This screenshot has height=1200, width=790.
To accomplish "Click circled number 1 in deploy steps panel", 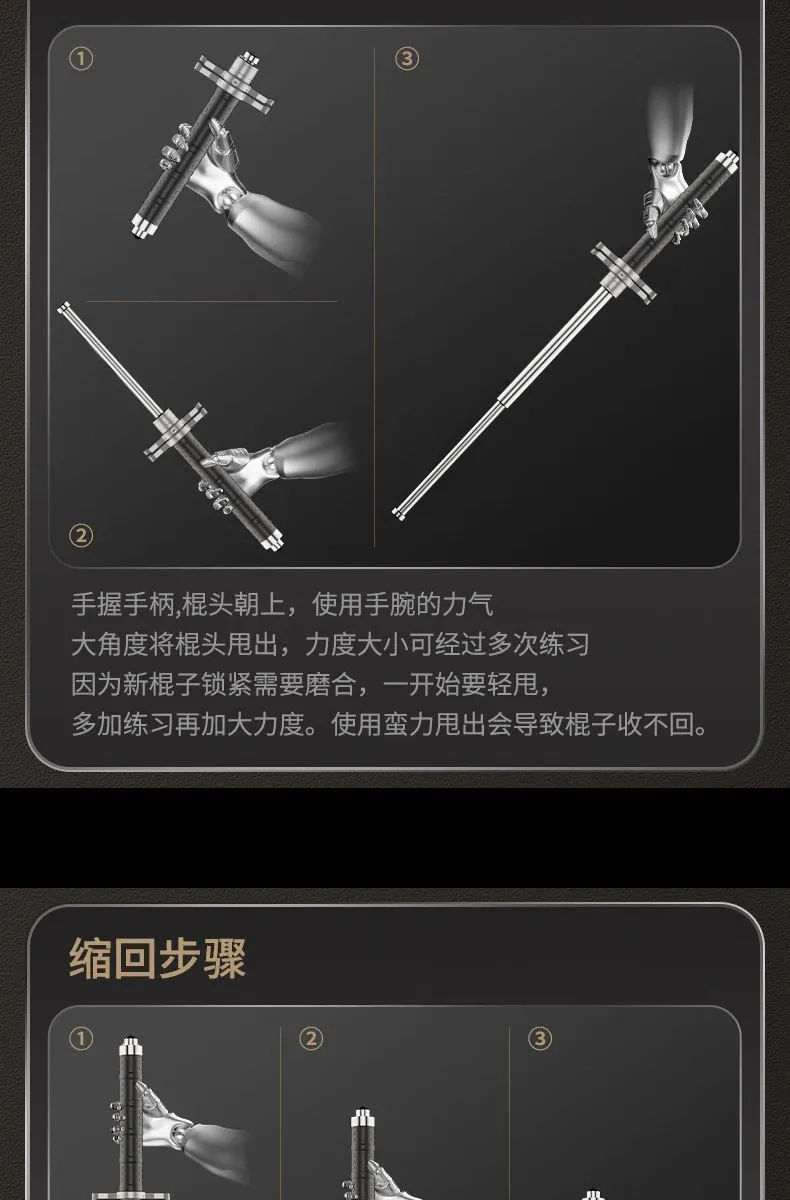I will coord(81,59).
